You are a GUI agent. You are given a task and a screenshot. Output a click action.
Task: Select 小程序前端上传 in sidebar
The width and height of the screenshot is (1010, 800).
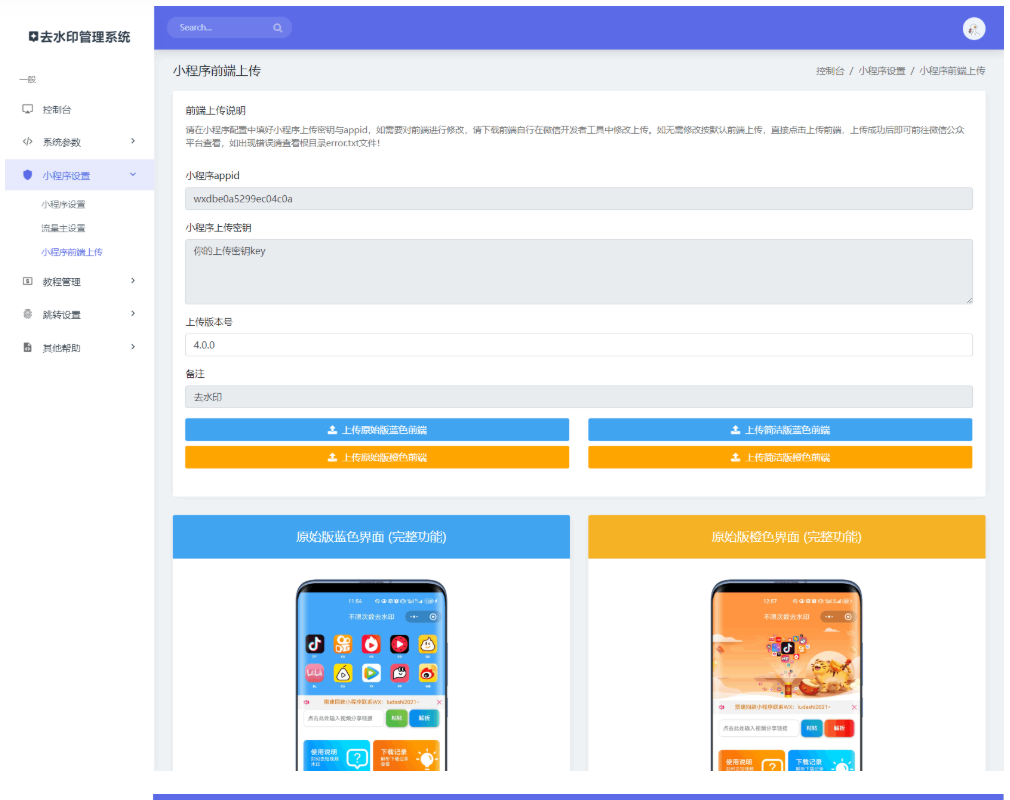72,252
